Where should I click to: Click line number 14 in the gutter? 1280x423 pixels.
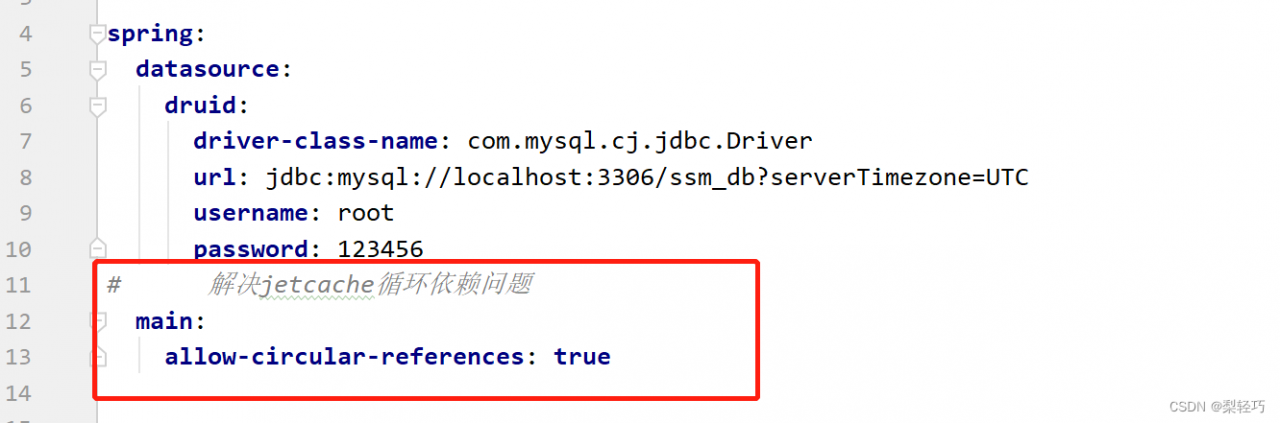click(x=18, y=392)
